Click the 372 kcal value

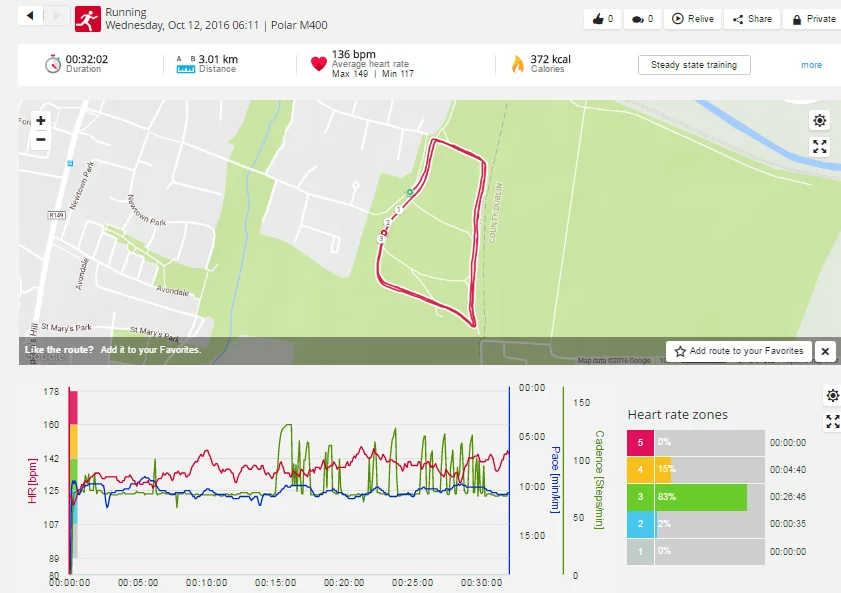[x=550, y=60]
